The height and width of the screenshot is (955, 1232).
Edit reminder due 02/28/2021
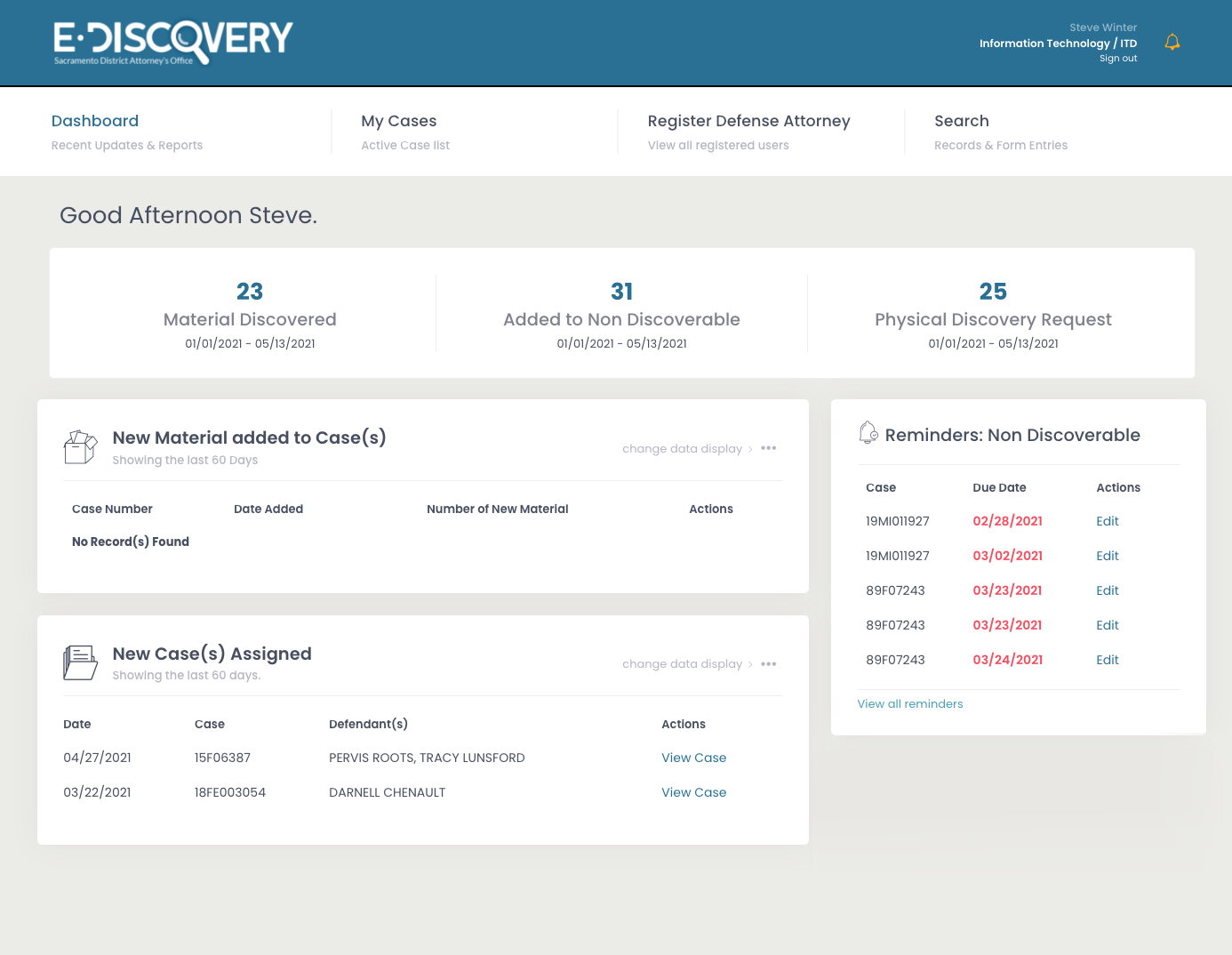pos(1108,521)
